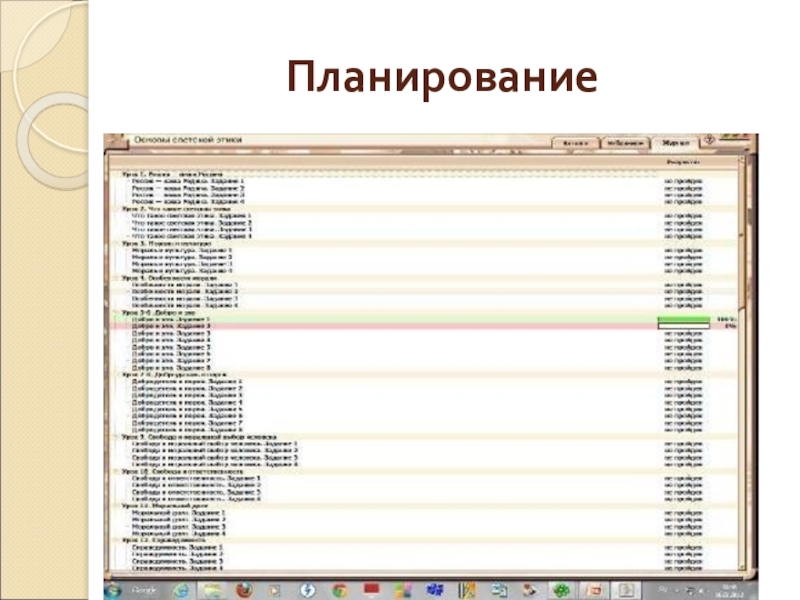This screenshot has height=600, width=800.
Task: Click the empty 0% progress bar
Action: [684, 326]
